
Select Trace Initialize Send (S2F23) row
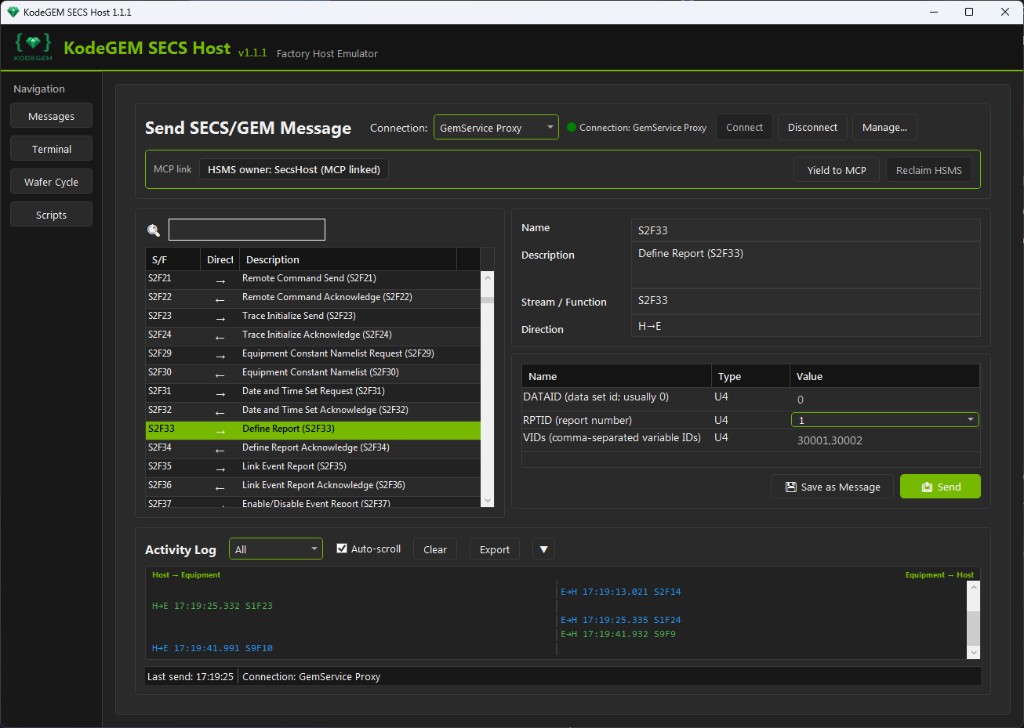point(313,316)
